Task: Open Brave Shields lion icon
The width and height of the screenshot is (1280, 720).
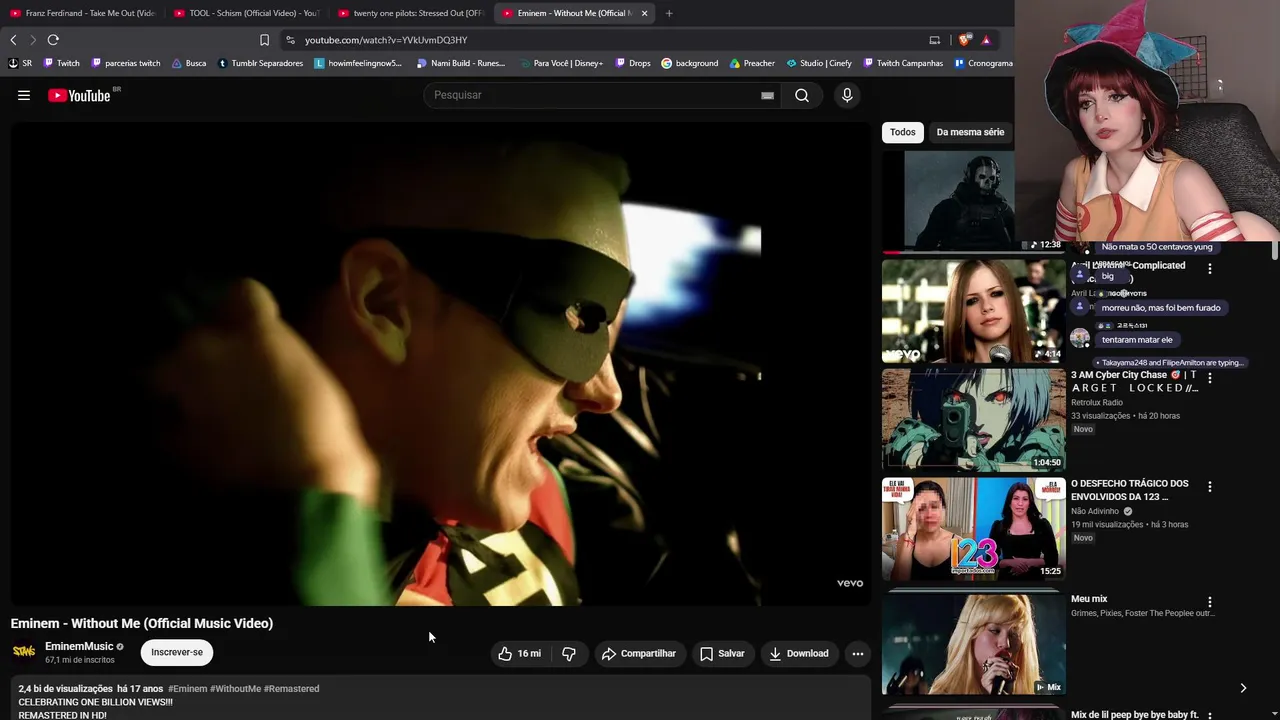Action: click(x=964, y=40)
